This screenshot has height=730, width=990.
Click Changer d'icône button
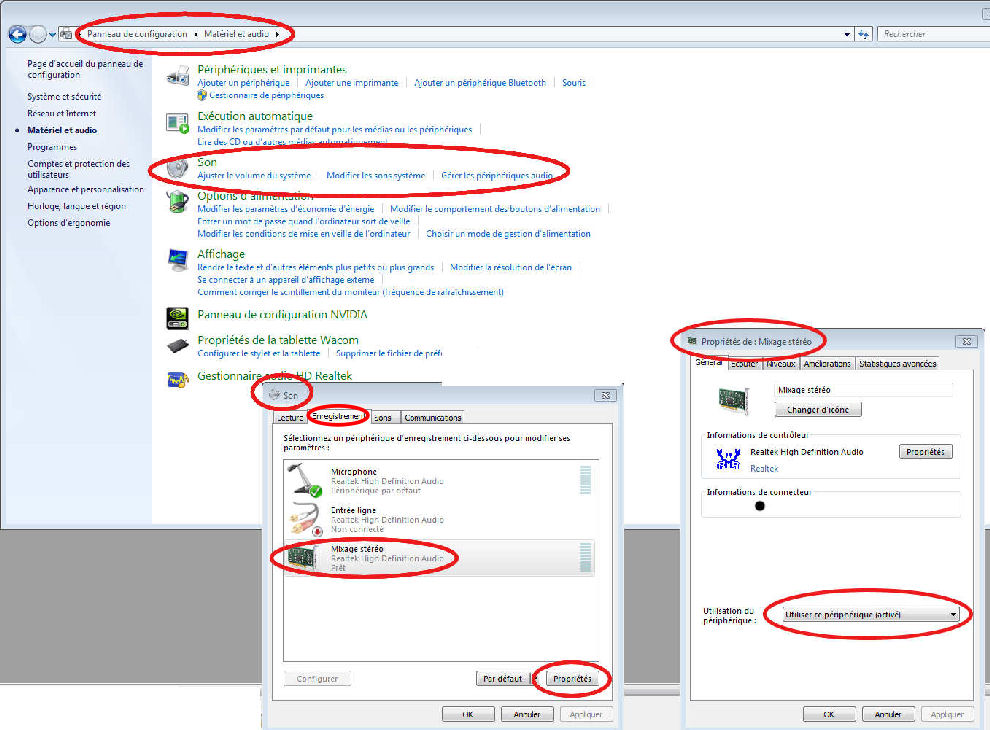818,410
